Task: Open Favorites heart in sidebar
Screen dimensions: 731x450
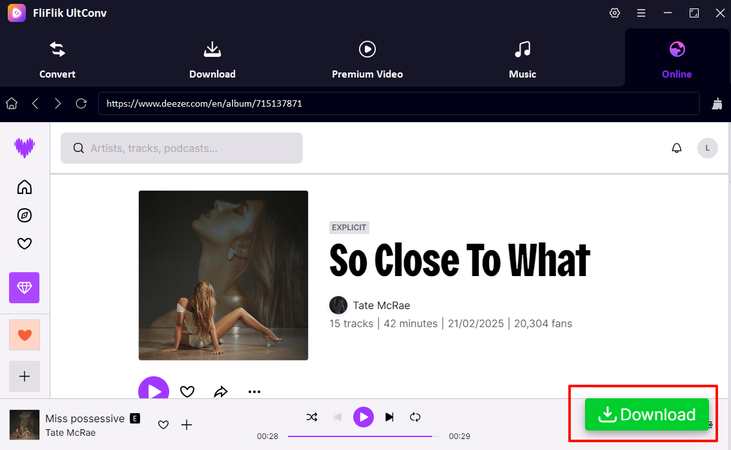Action: [24, 243]
